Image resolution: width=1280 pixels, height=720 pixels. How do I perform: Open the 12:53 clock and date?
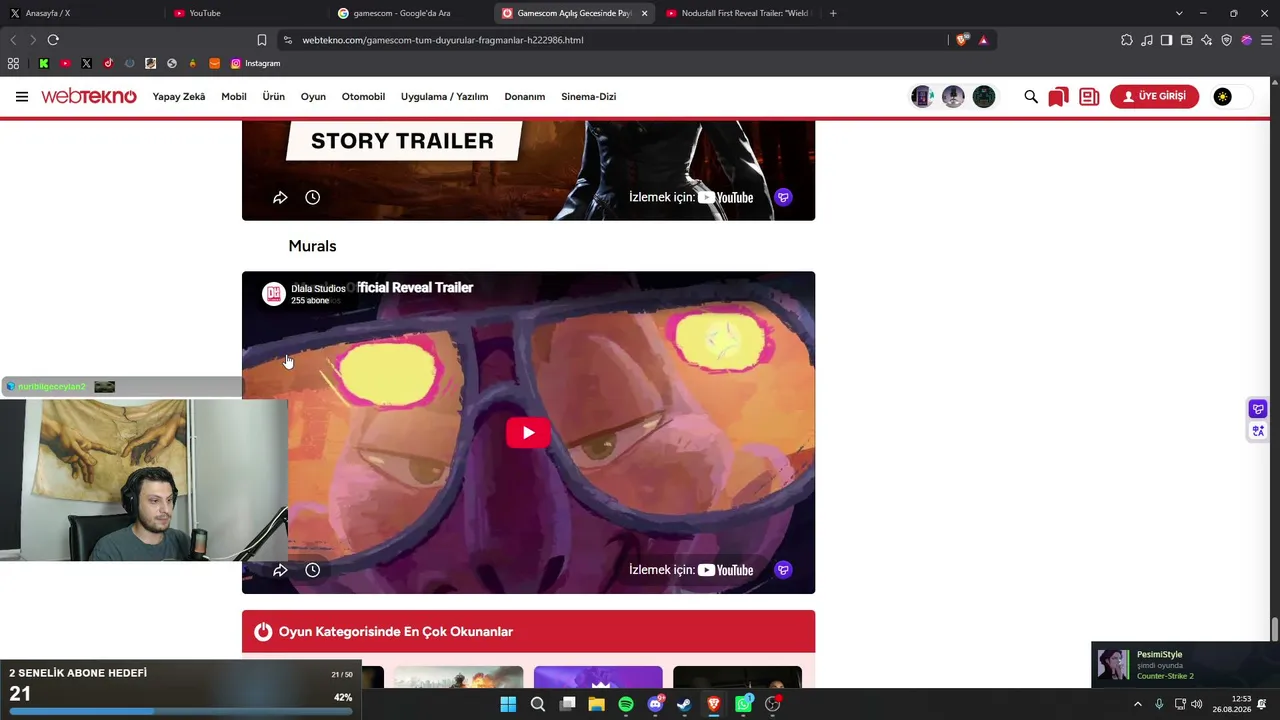tap(1232, 704)
